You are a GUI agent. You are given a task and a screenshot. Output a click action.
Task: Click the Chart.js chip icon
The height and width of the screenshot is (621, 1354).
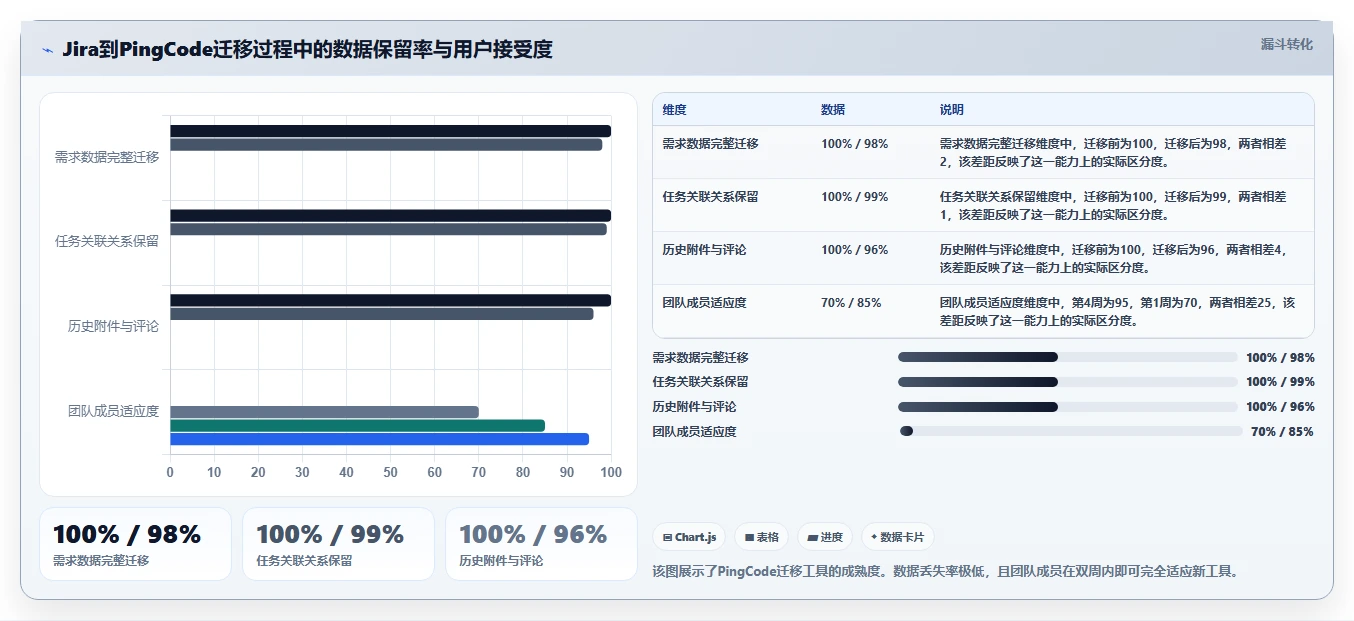coord(667,538)
